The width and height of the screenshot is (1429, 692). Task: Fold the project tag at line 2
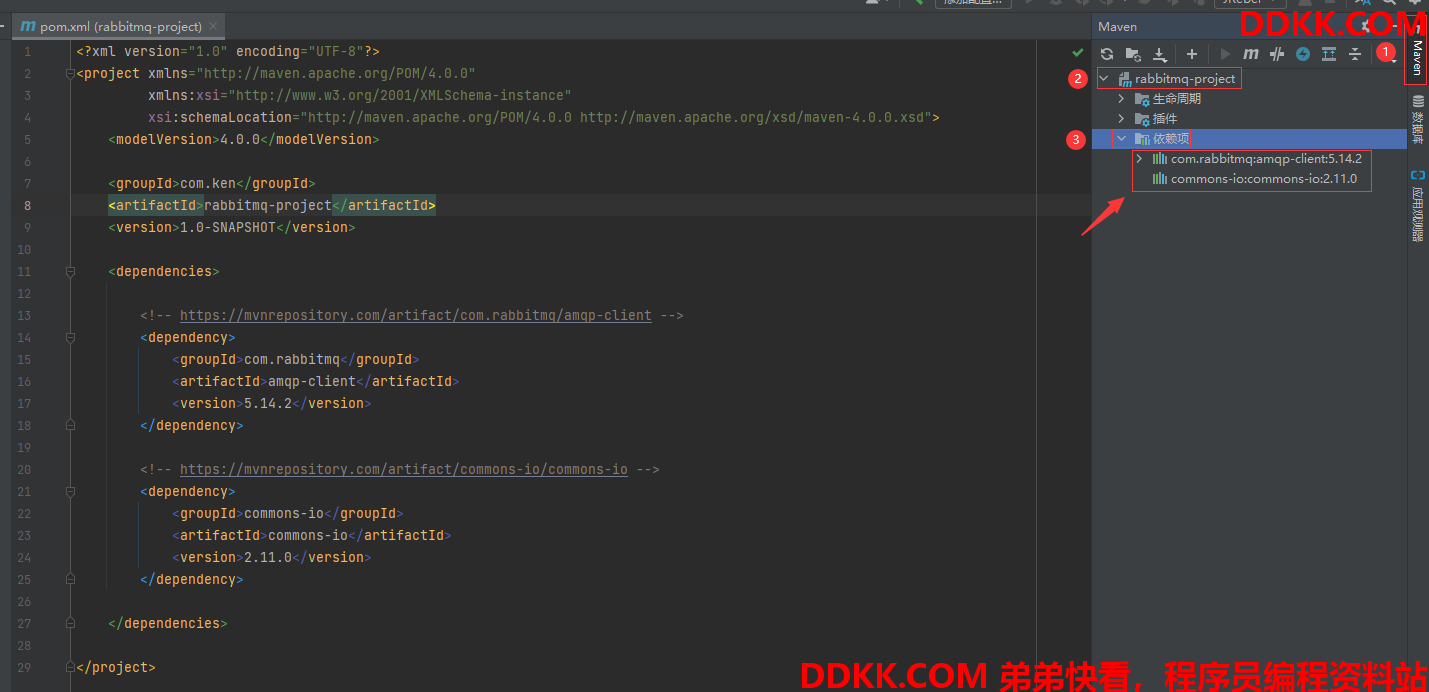coord(69,73)
